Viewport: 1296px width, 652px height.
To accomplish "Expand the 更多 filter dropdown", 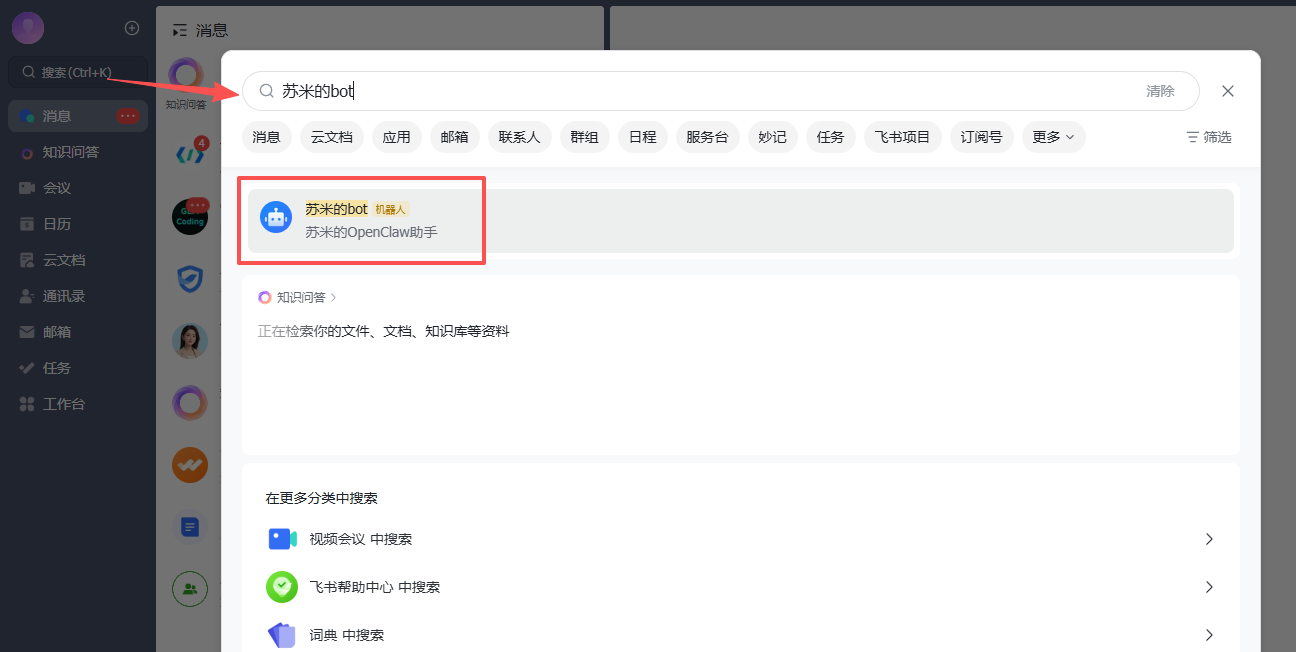I will point(1053,137).
